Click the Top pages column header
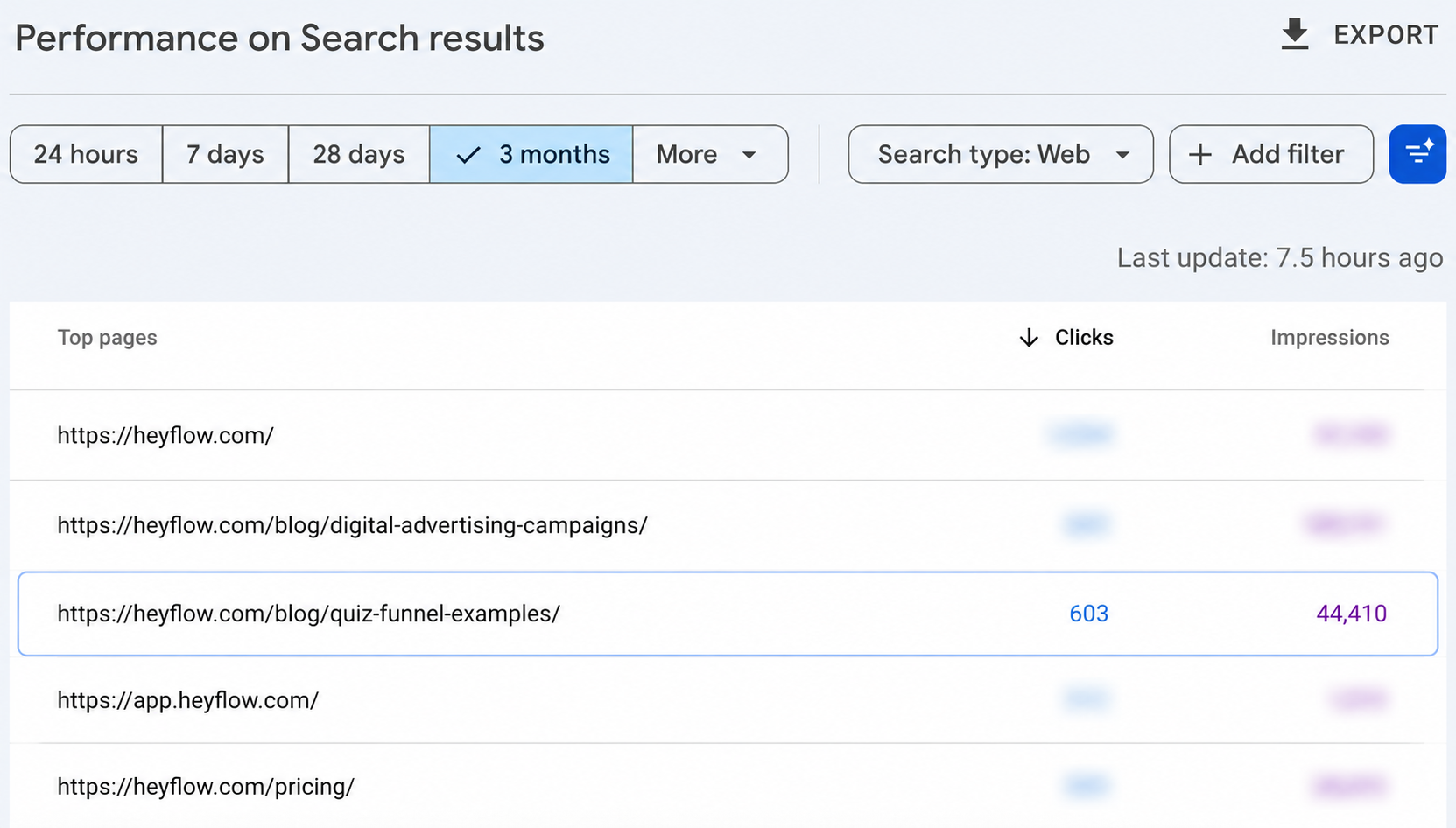Screen dimensions: 1456x828 tap(108, 338)
